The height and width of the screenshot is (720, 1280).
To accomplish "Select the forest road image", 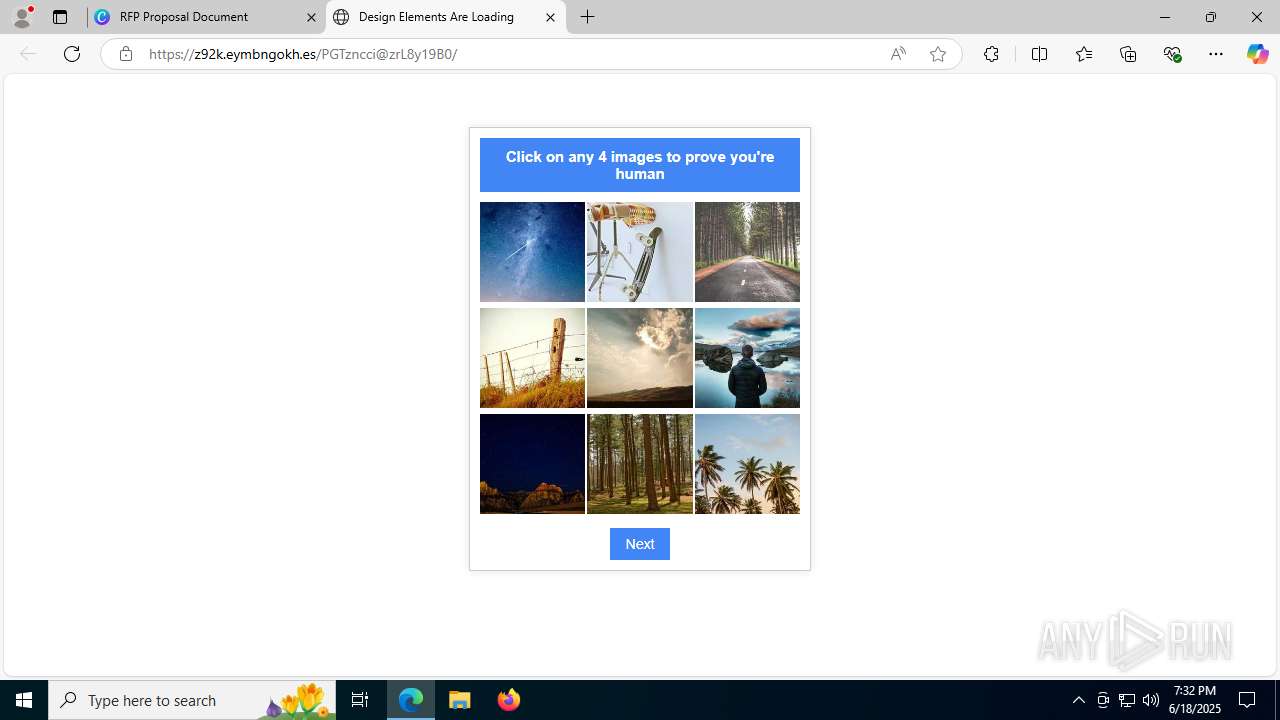I will click(747, 252).
